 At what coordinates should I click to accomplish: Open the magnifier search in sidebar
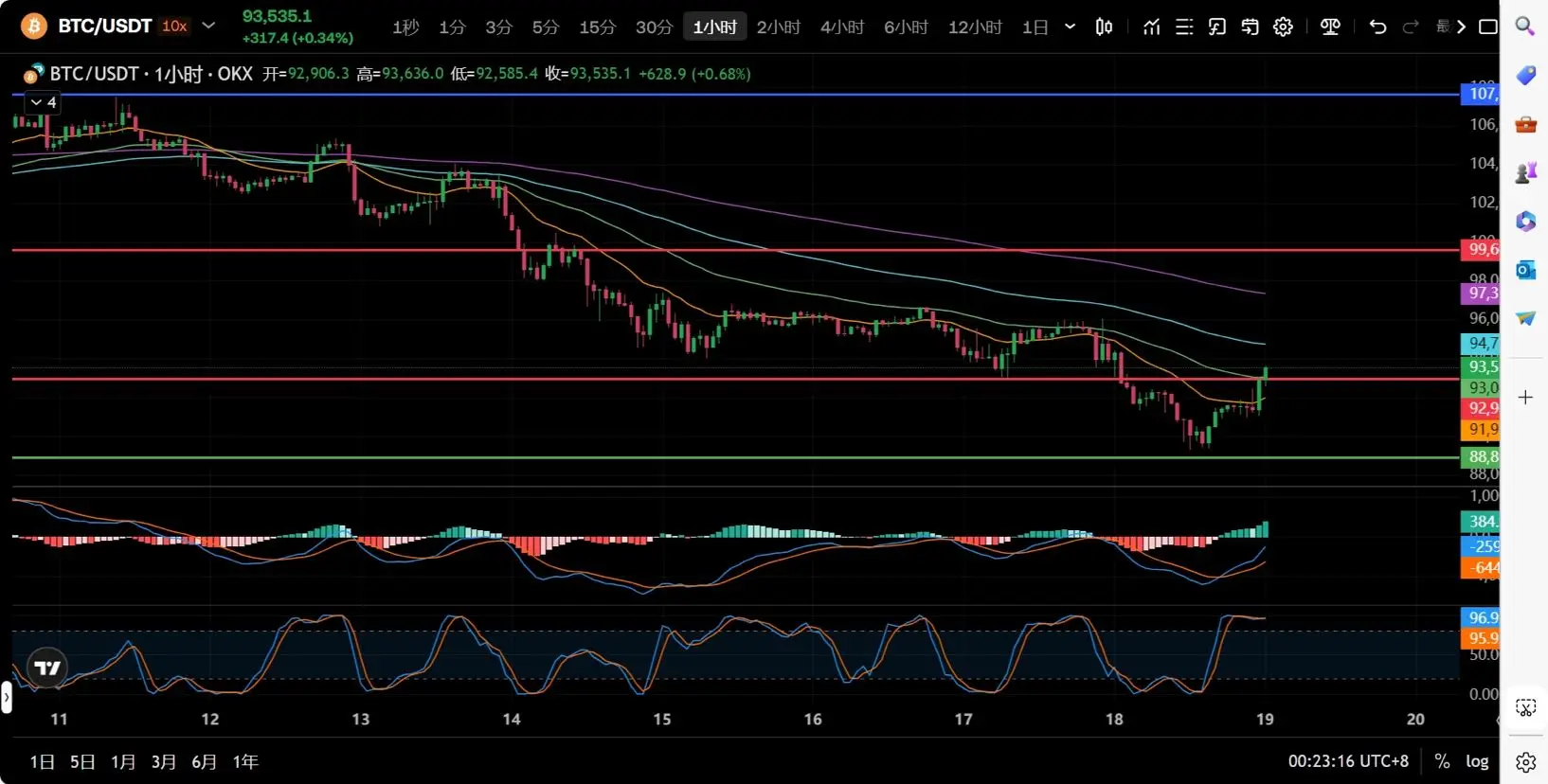pos(1524,26)
